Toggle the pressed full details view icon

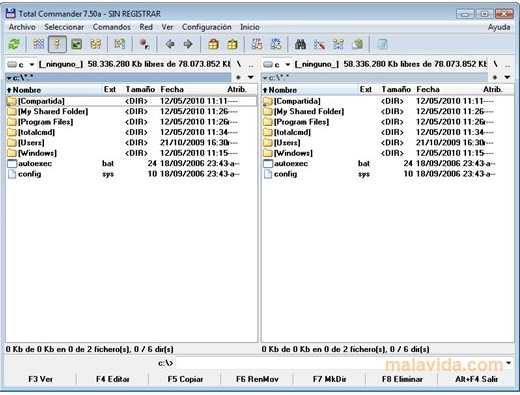(57, 44)
